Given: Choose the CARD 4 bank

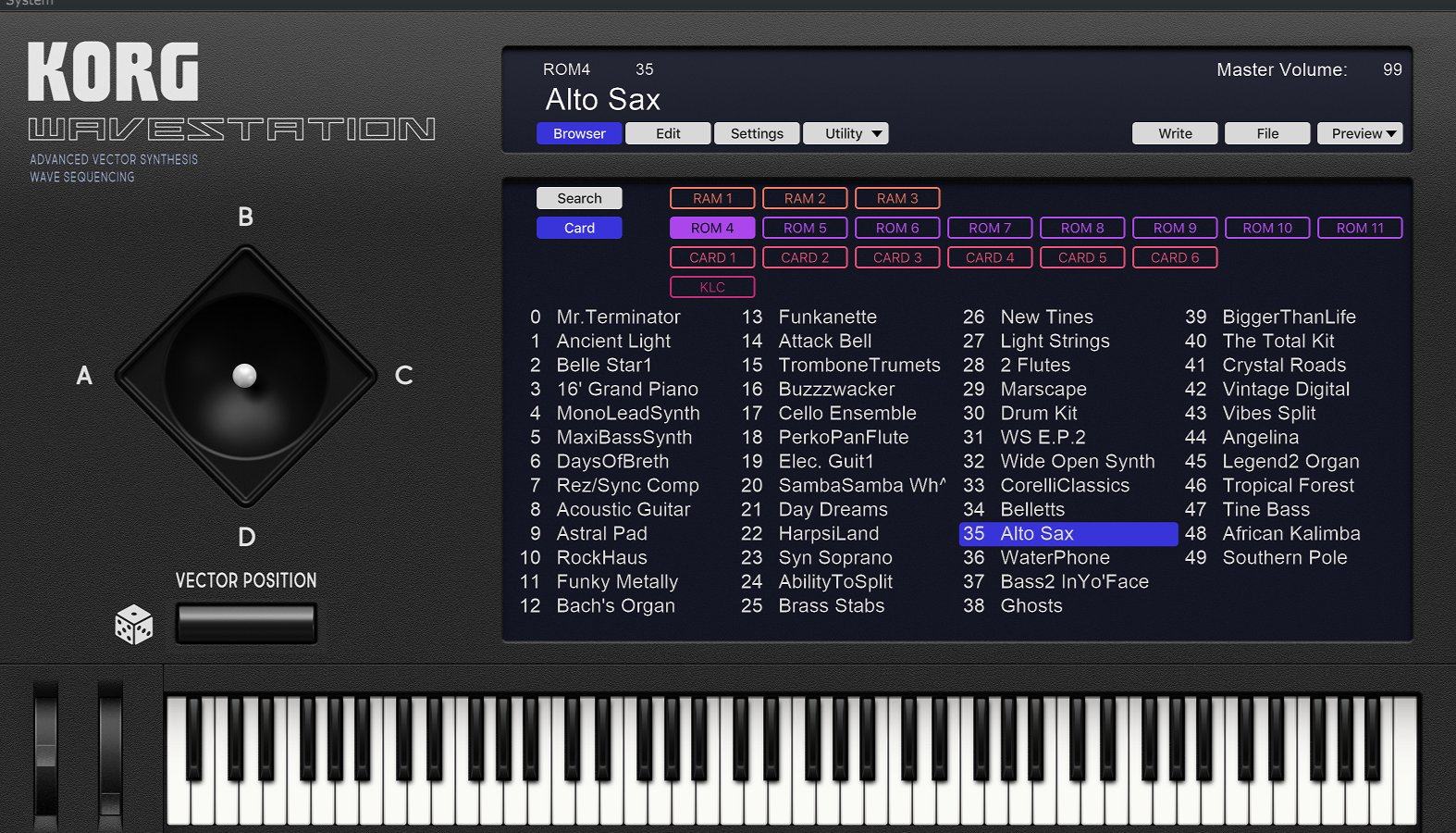Looking at the screenshot, I should pos(990,257).
